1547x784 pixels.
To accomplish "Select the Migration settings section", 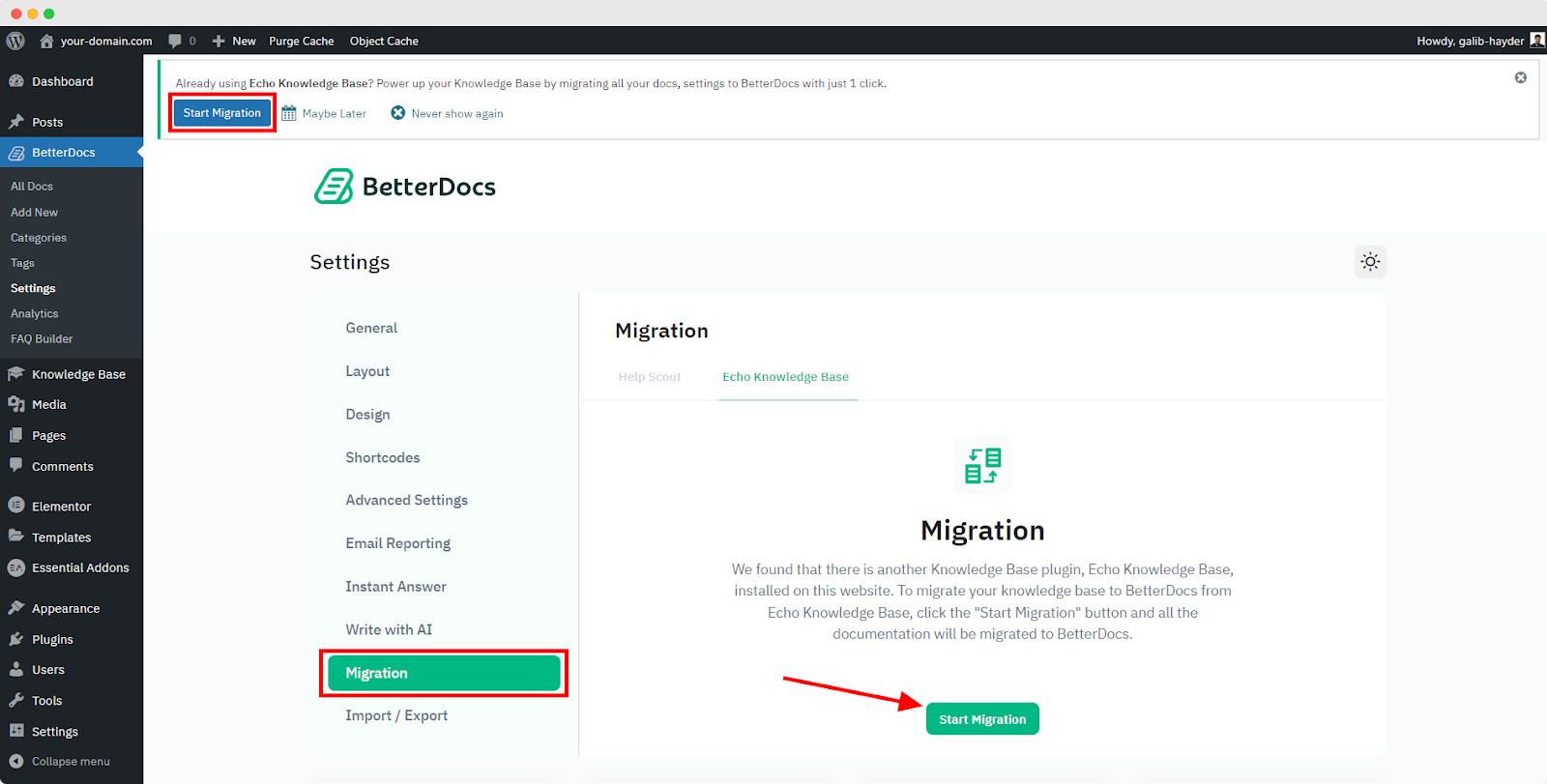I will coord(444,673).
